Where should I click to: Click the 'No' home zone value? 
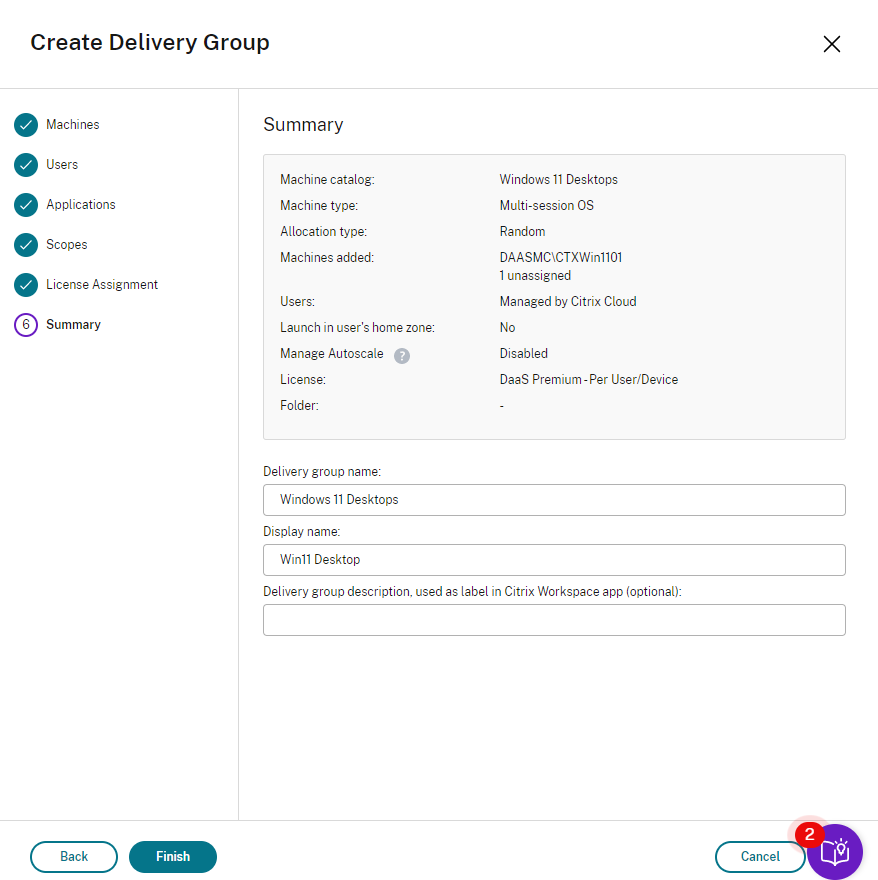pyautogui.click(x=507, y=327)
